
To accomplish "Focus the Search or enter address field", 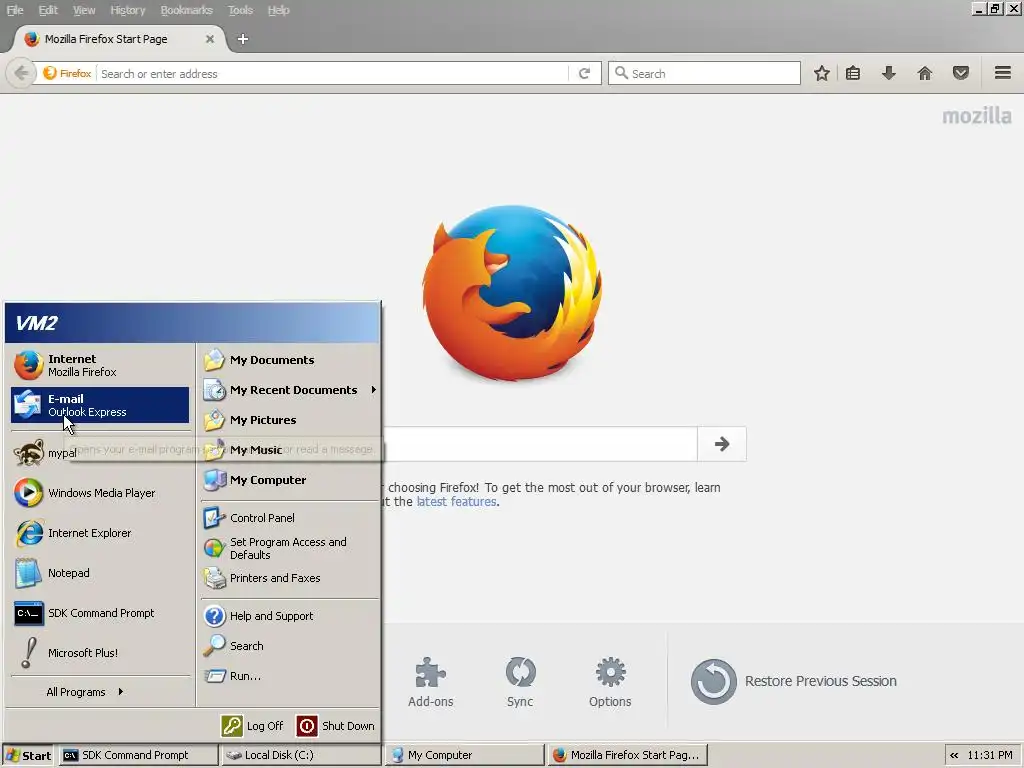I will click(333, 73).
